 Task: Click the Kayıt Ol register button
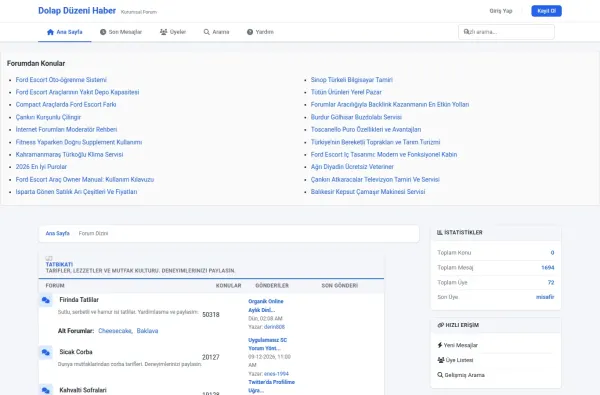pos(546,11)
